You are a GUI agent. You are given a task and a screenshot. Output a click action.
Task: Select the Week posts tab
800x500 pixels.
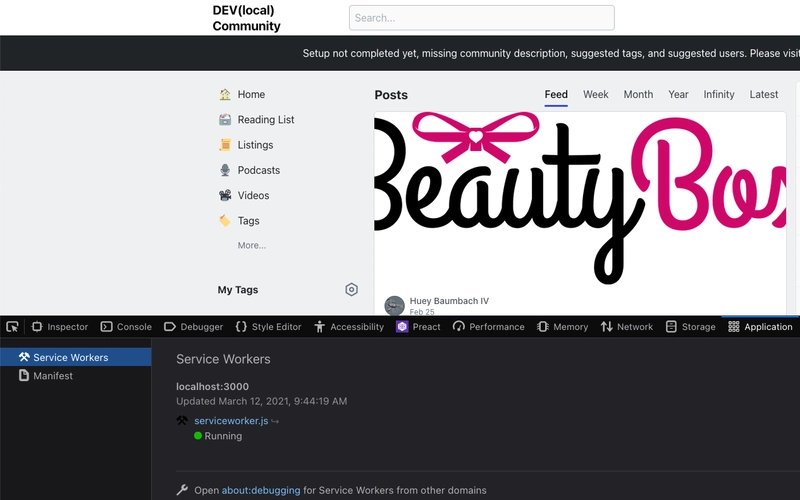click(596, 94)
